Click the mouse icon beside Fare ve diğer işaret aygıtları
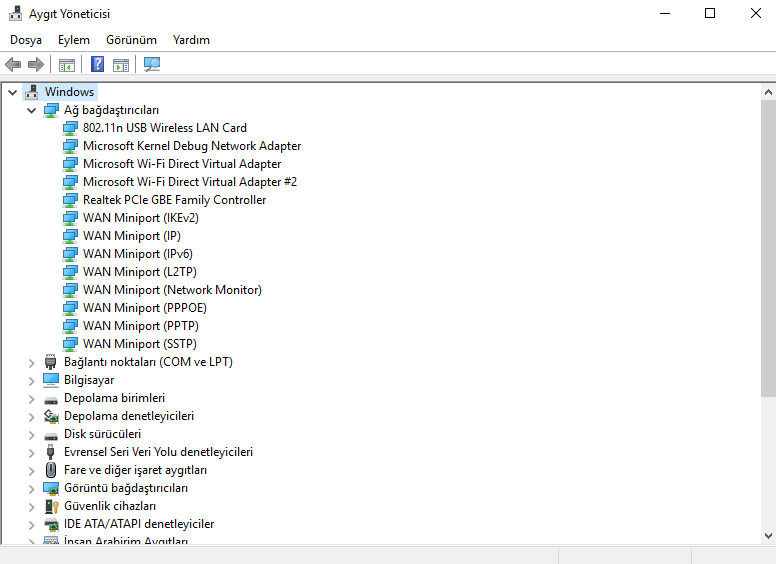 point(50,470)
